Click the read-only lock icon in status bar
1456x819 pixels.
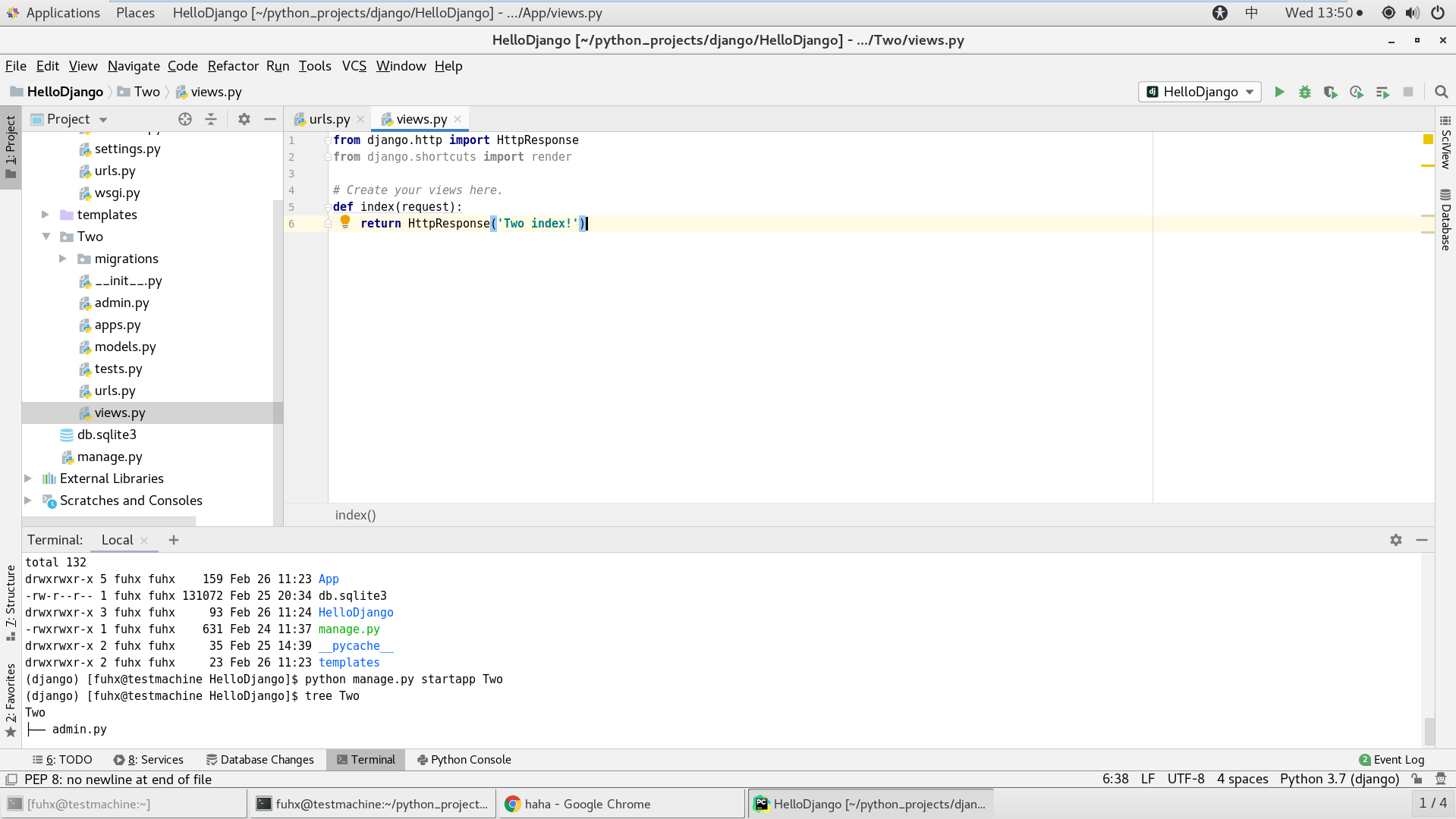[x=1417, y=779]
